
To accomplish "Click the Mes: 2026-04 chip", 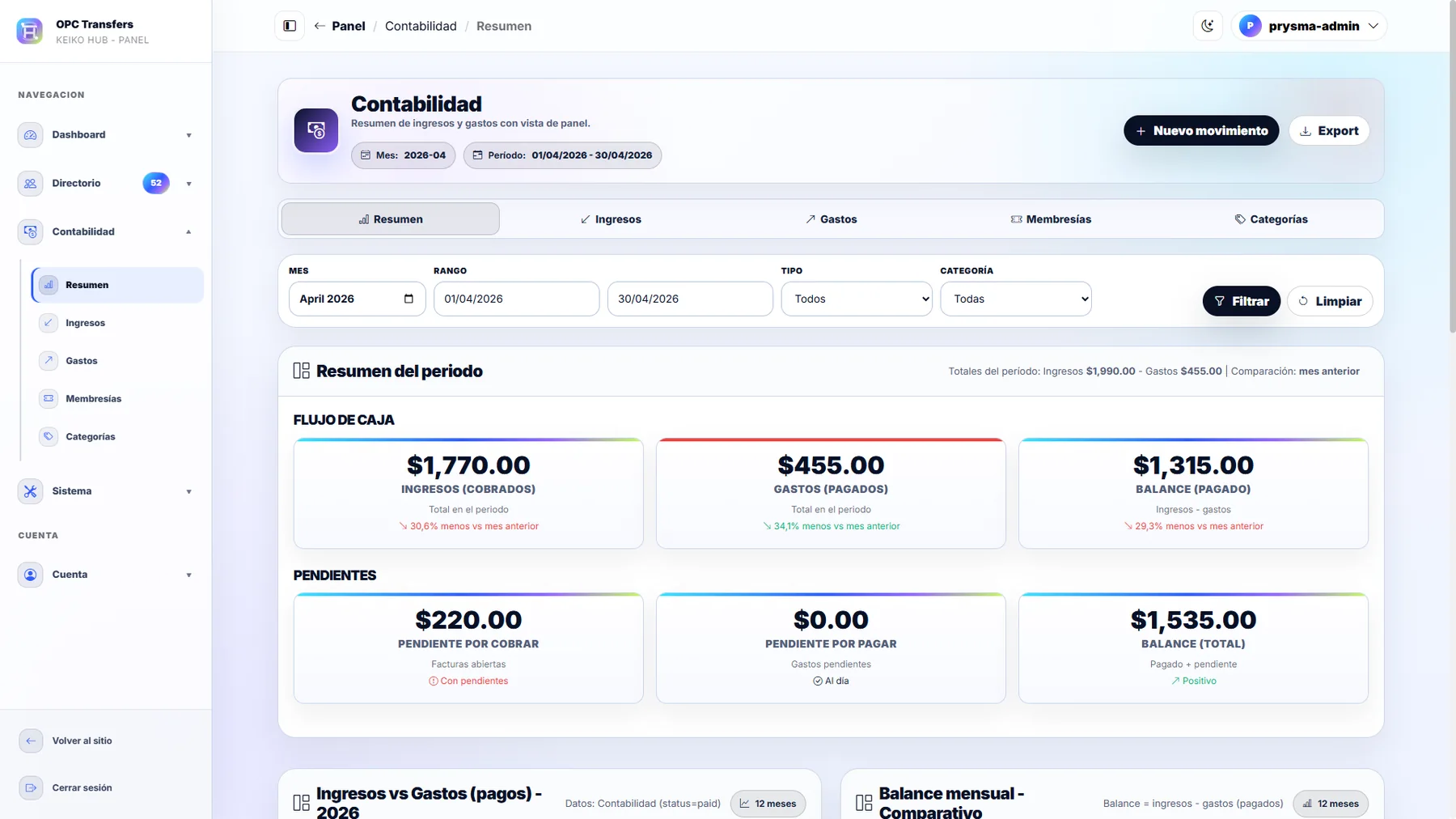I will (403, 155).
